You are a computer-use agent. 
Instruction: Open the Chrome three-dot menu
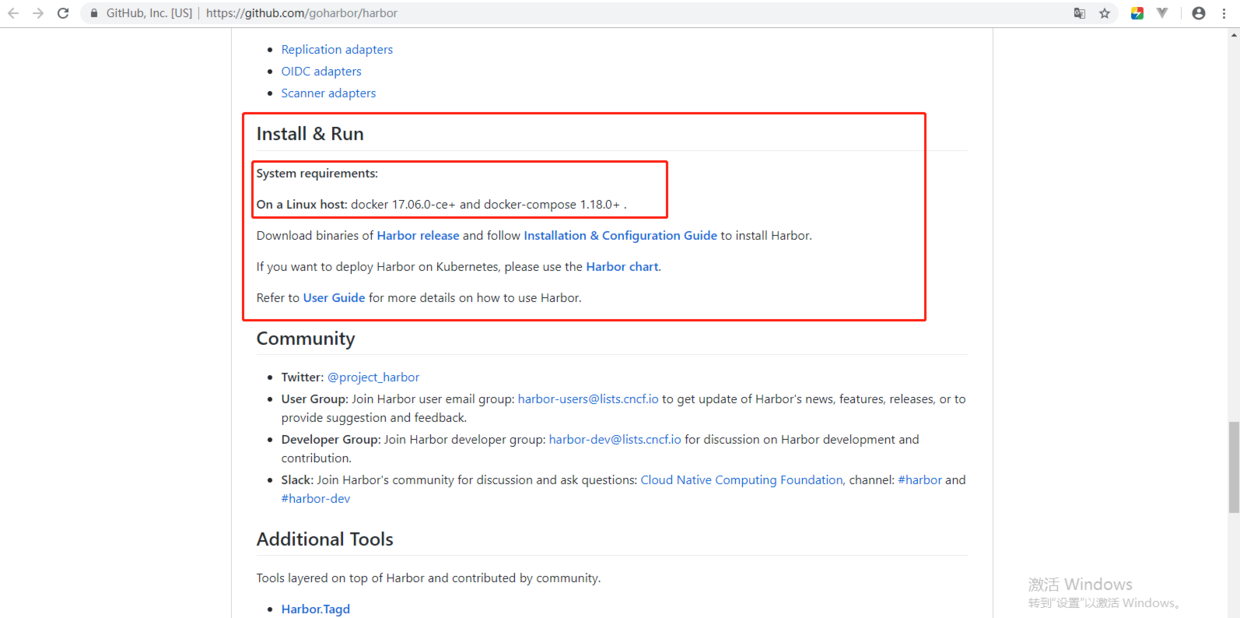tap(1224, 13)
